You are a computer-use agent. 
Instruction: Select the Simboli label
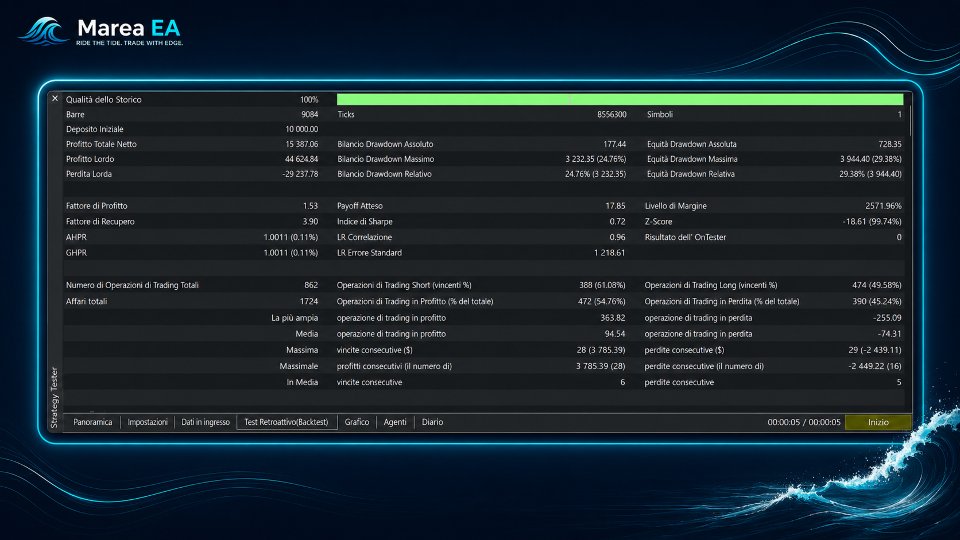tap(660, 114)
